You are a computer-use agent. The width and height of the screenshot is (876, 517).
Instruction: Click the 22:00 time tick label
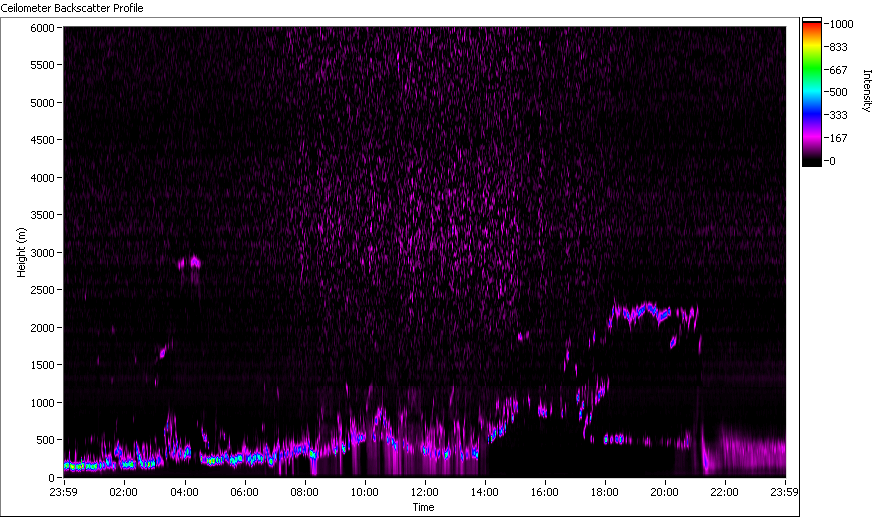click(724, 492)
